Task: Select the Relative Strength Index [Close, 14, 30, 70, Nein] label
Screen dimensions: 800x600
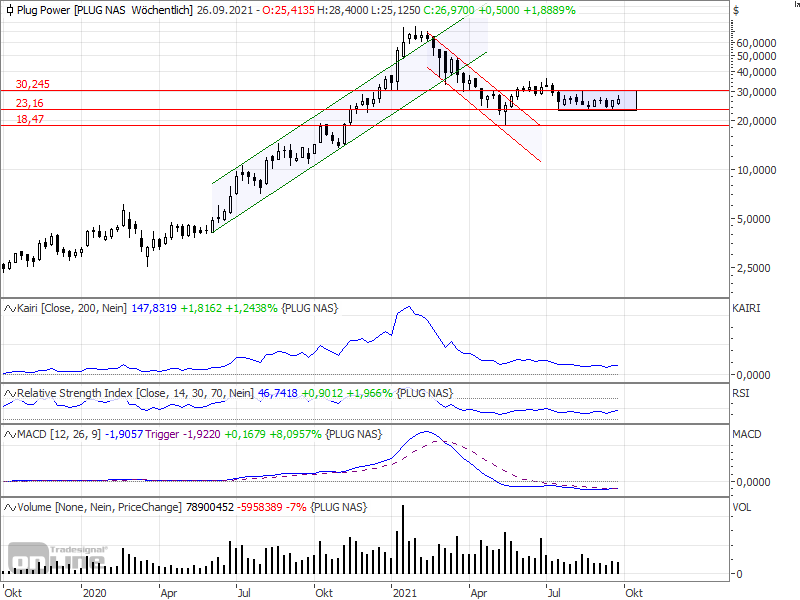Action: pos(135,393)
